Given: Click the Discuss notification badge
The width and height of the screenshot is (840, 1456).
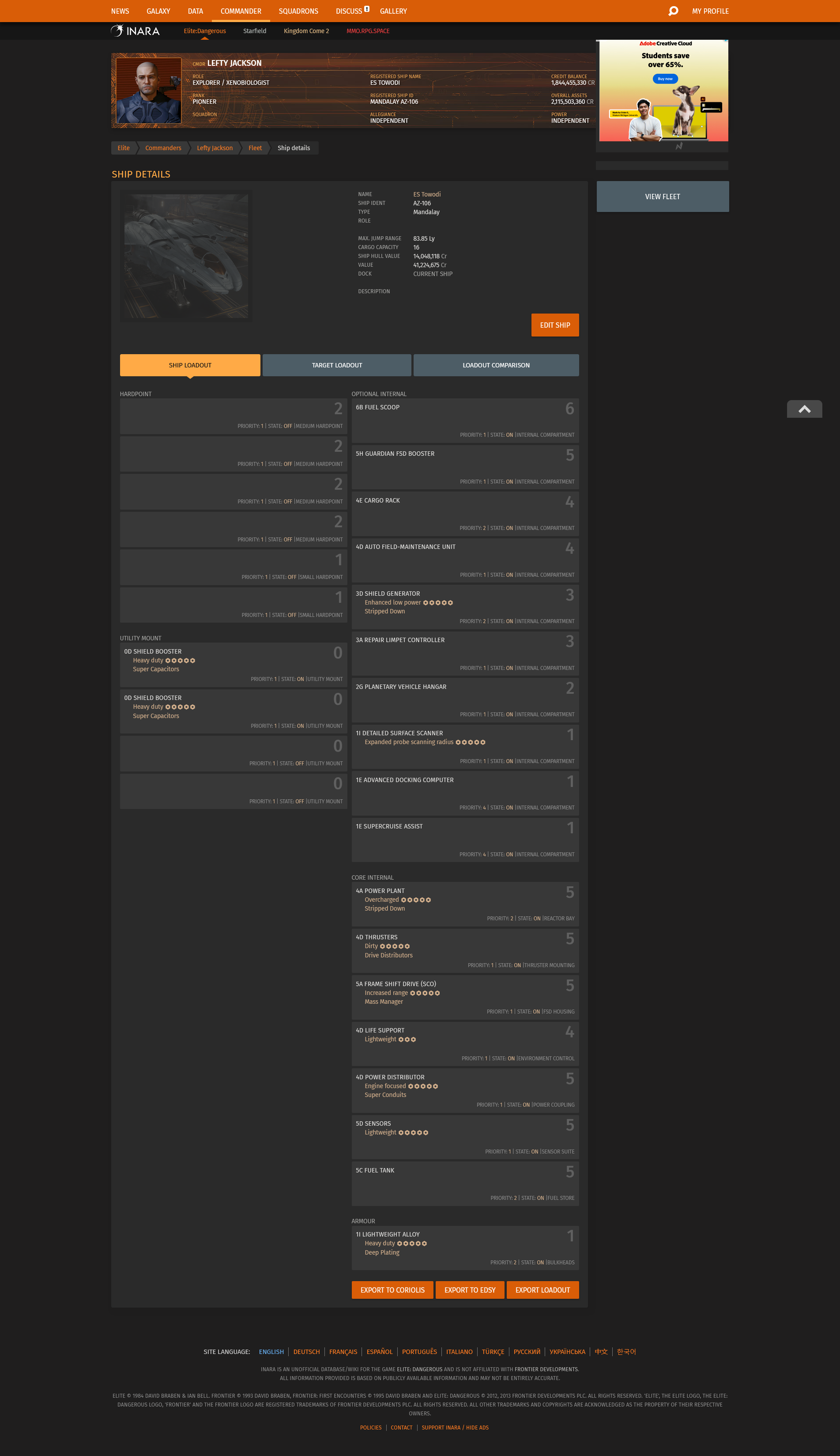Looking at the screenshot, I should pos(367,9).
